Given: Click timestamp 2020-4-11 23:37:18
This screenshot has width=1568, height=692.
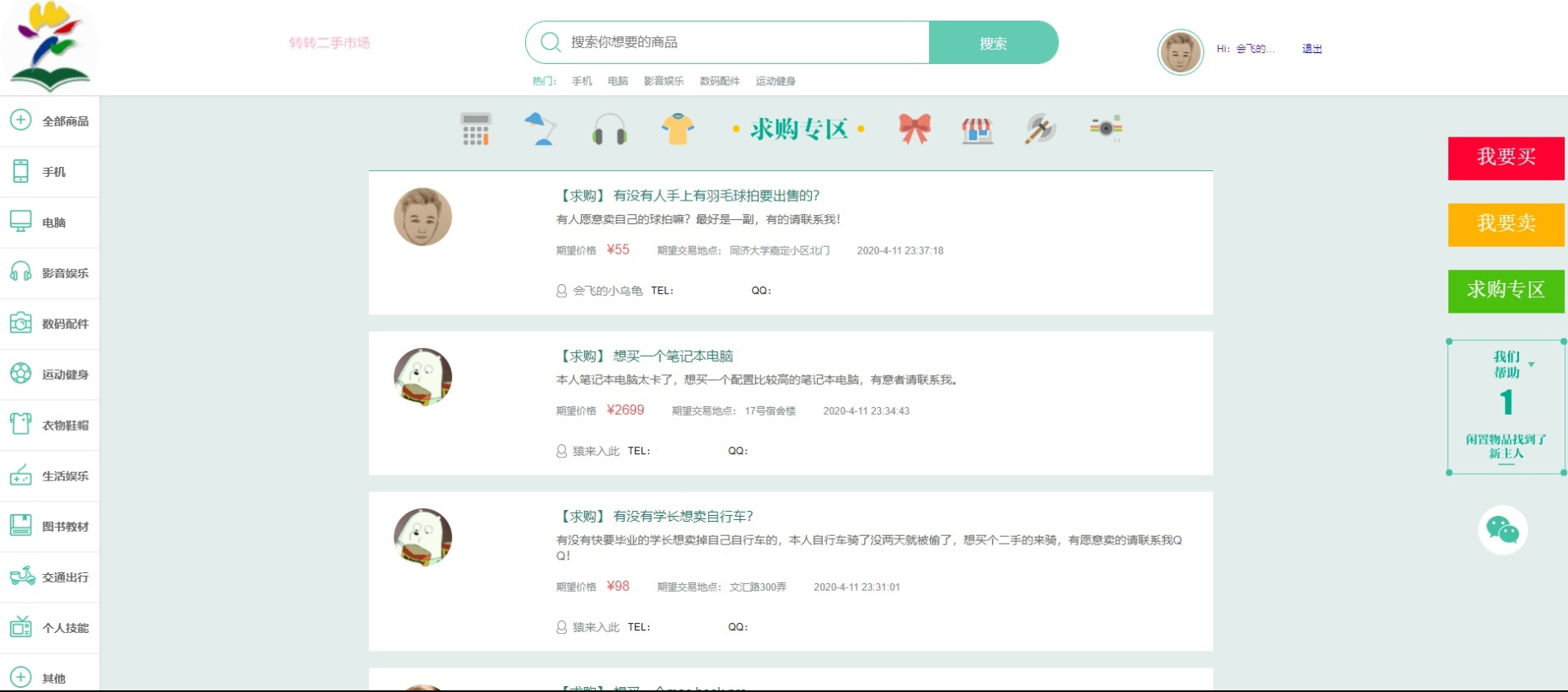Looking at the screenshot, I should (900, 250).
